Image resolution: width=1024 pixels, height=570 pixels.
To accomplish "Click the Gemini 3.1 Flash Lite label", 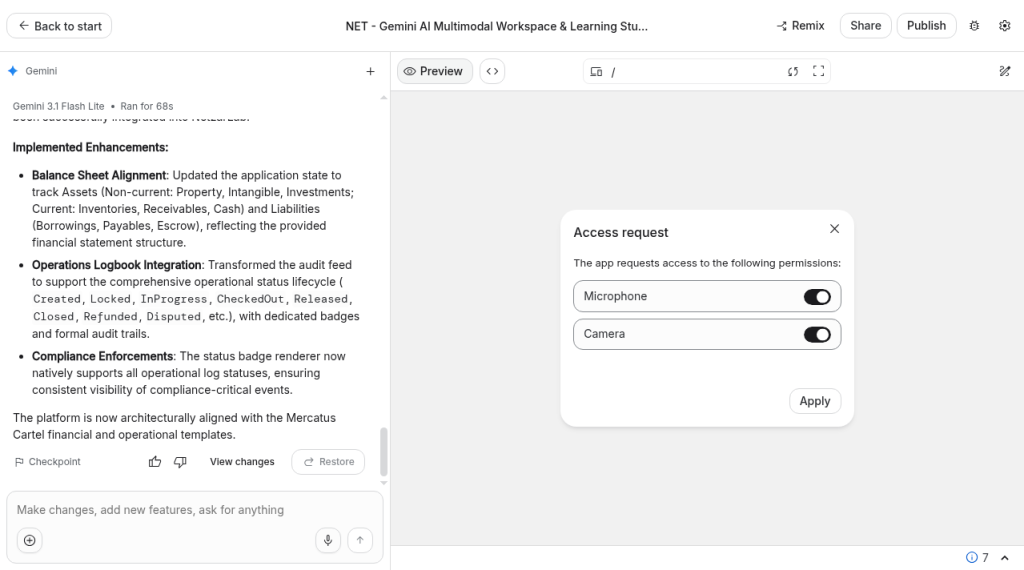I will click(58, 106).
